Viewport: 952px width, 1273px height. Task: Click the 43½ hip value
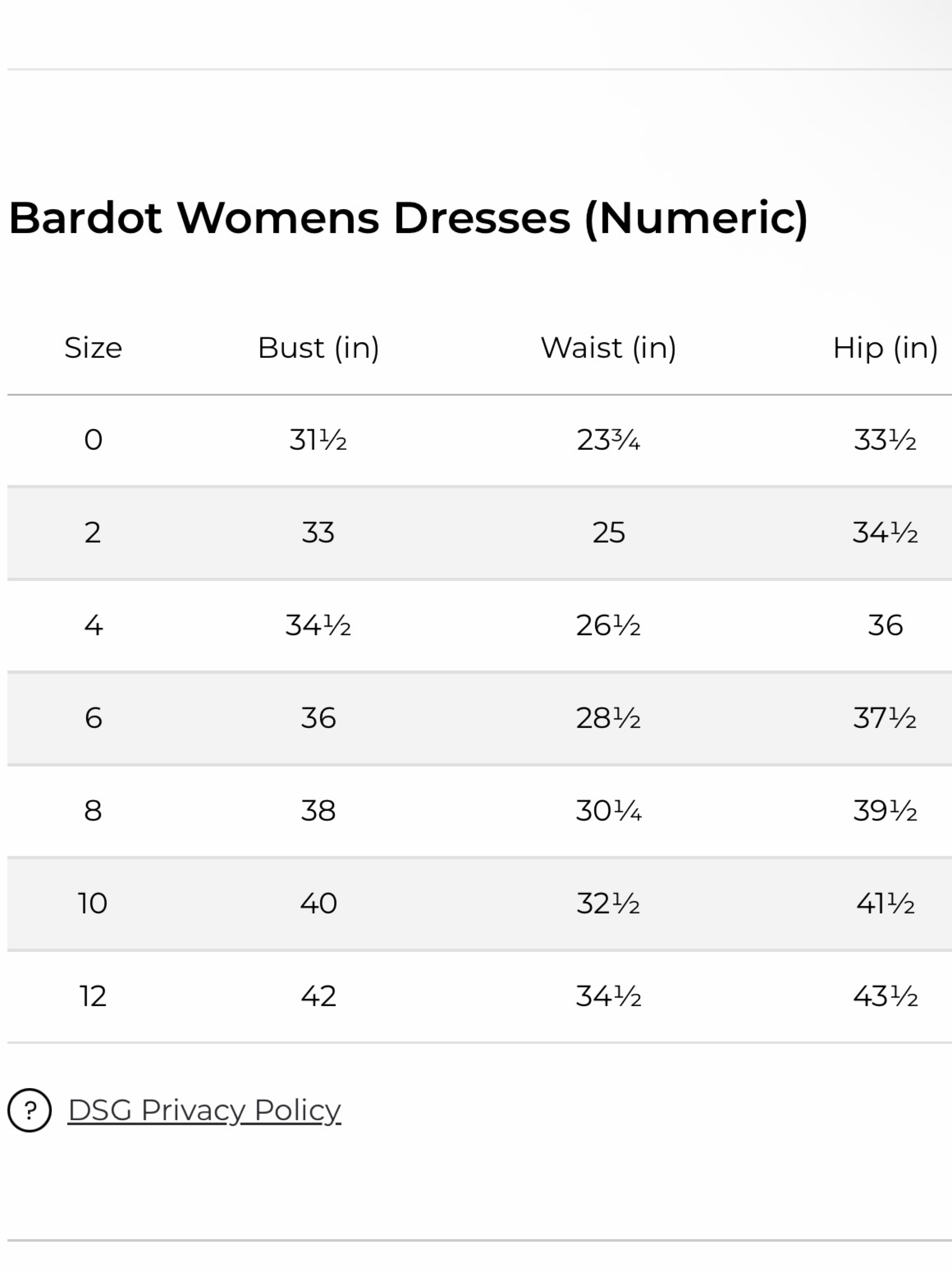coord(885,996)
